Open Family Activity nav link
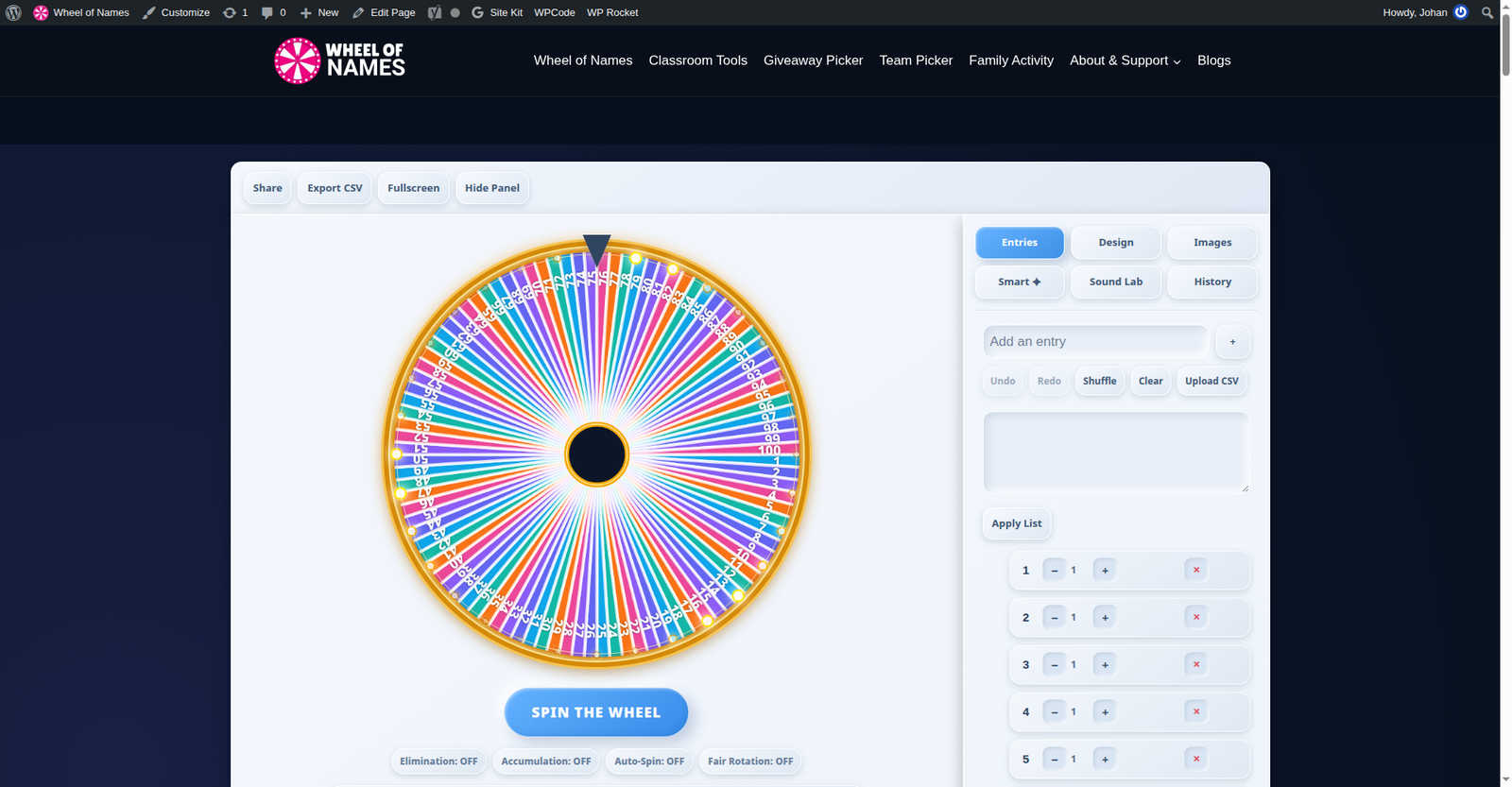The width and height of the screenshot is (1512, 787). click(x=1011, y=60)
